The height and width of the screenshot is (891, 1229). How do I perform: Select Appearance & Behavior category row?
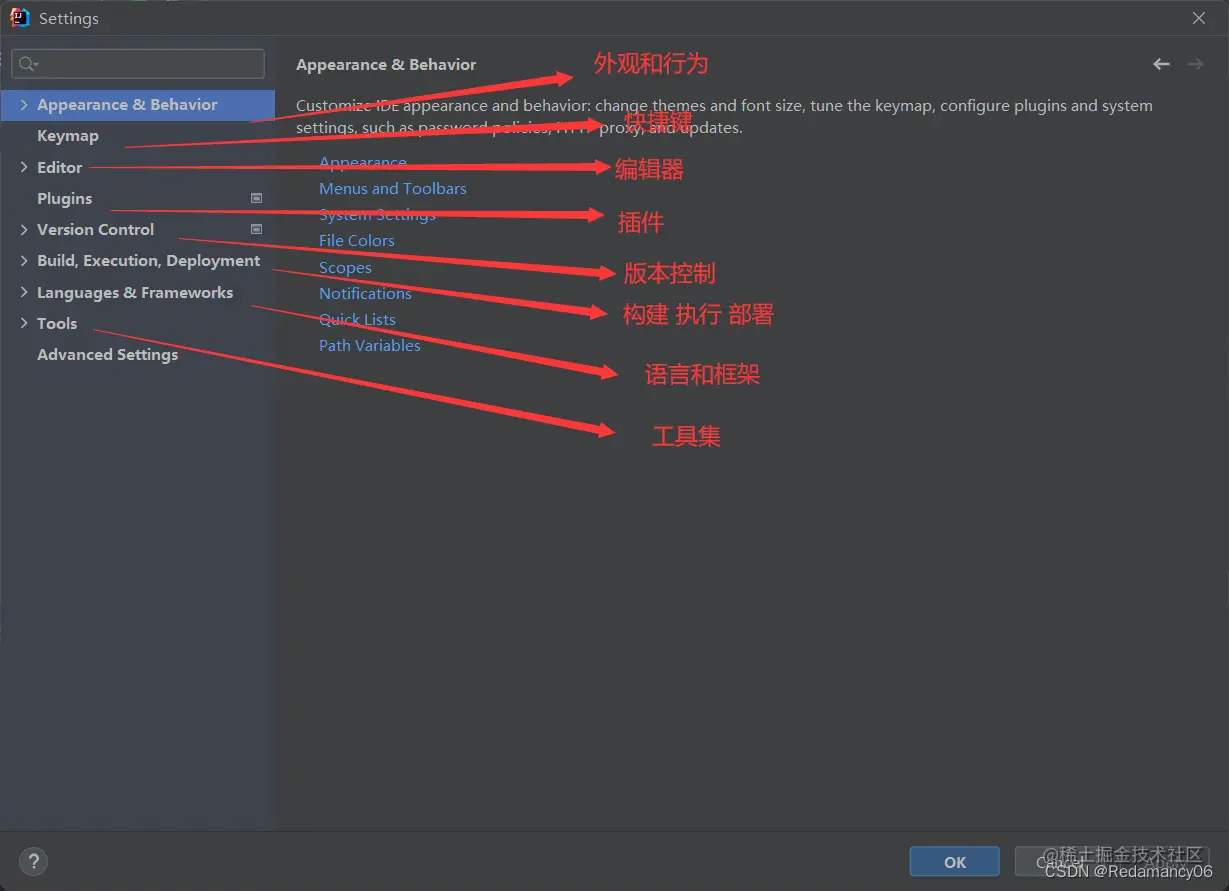[x=138, y=105]
